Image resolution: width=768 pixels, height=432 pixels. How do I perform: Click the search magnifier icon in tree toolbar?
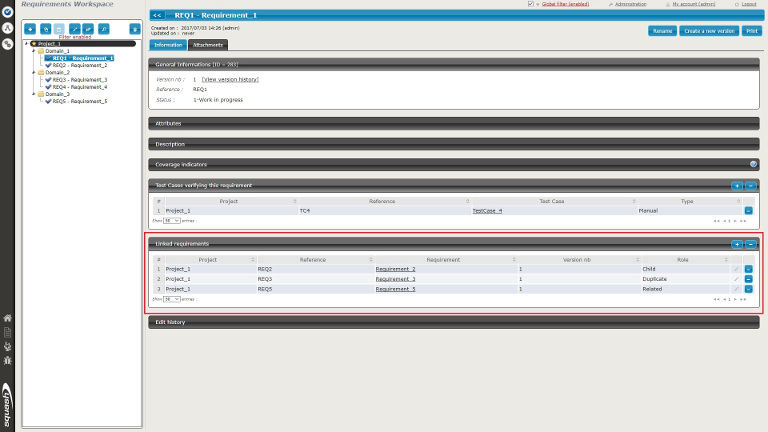click(104, 29)
